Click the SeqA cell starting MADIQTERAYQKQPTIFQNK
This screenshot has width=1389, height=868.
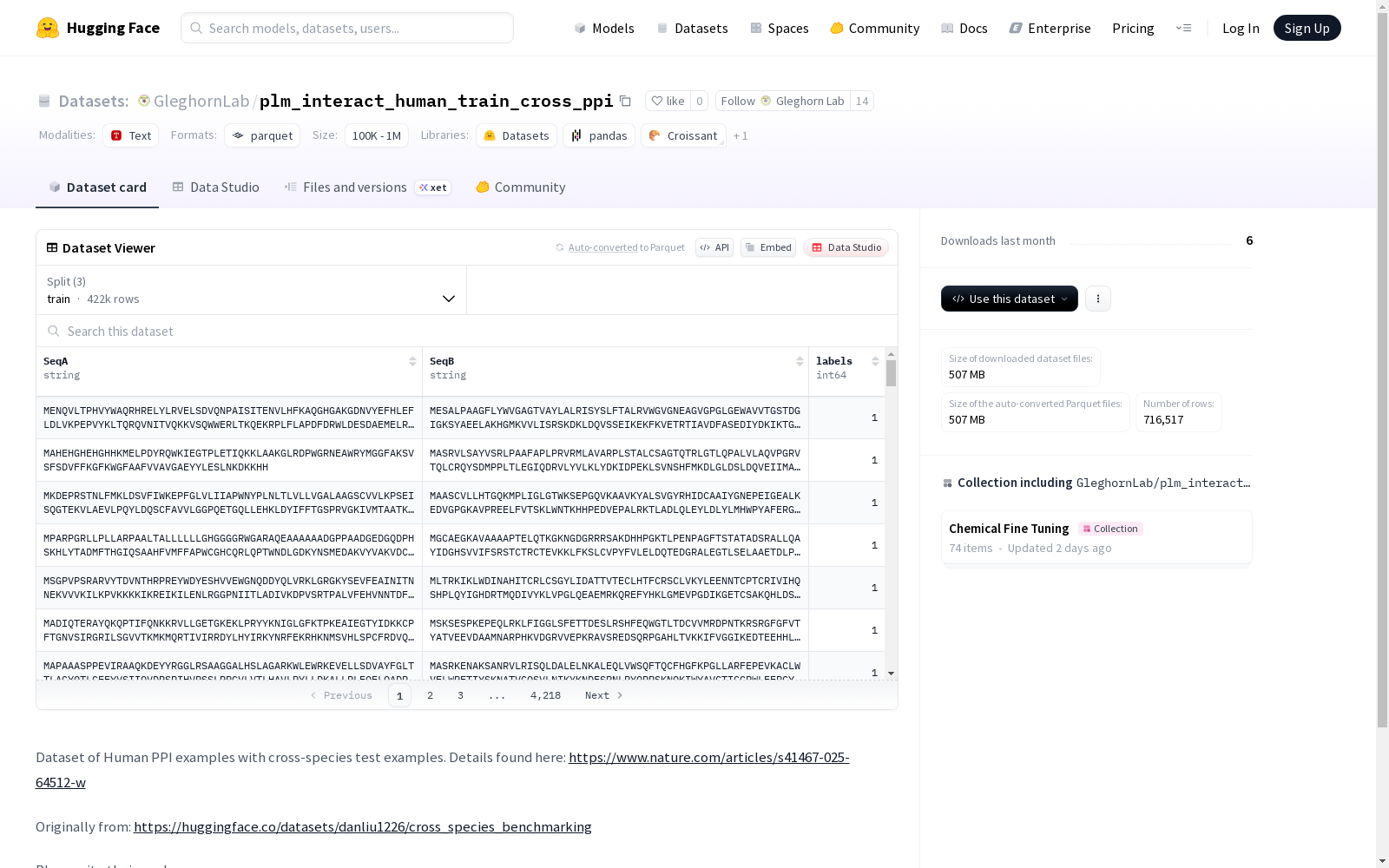[229, 630]
